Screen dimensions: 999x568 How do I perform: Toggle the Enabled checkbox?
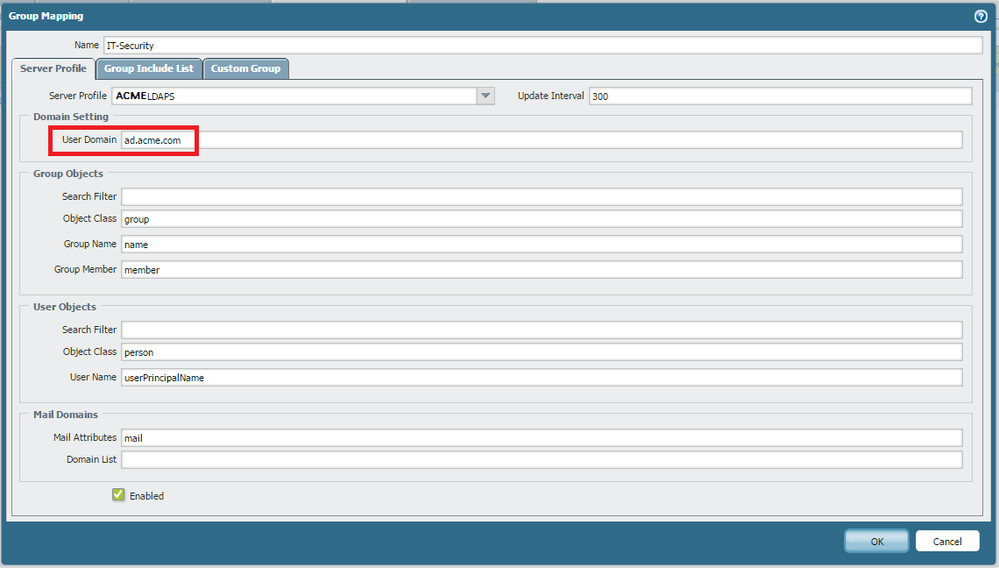(x=119, y=495)
